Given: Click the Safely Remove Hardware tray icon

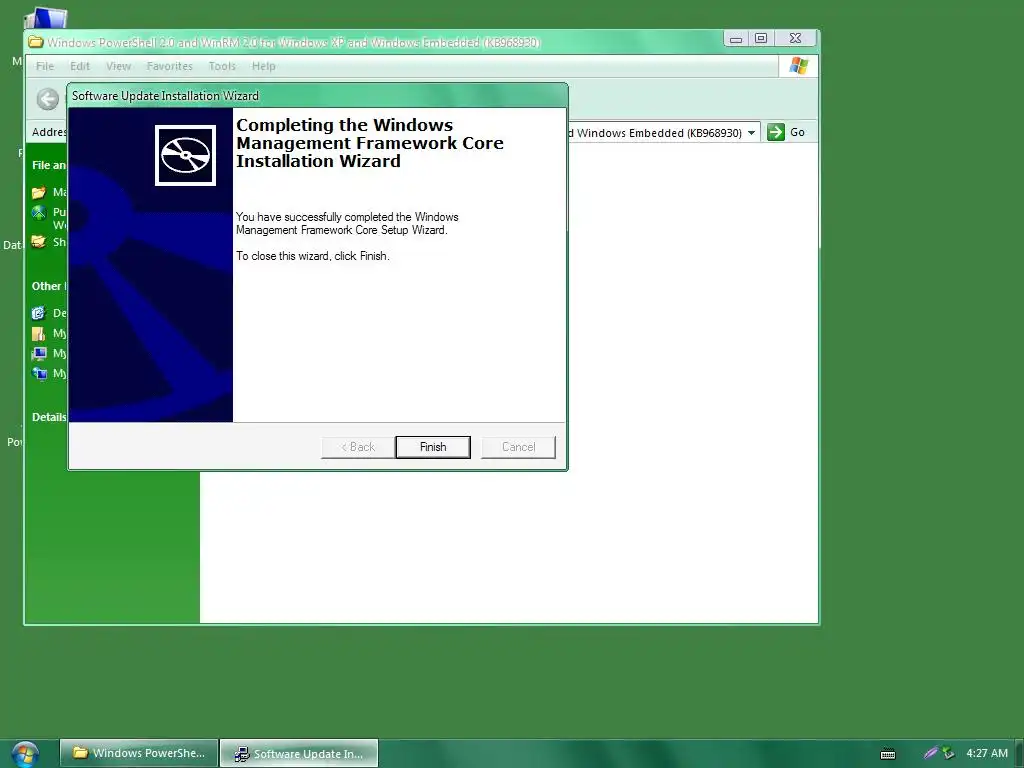Looking at the screenshot, I should click(948, 753).
